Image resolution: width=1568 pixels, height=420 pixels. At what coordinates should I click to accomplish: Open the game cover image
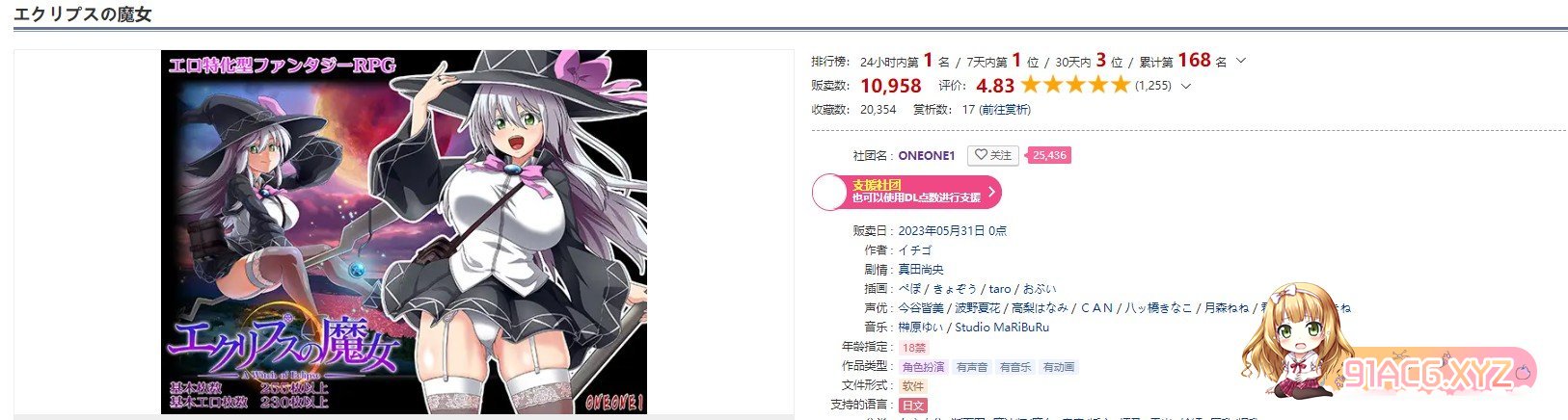click(404, 232)
